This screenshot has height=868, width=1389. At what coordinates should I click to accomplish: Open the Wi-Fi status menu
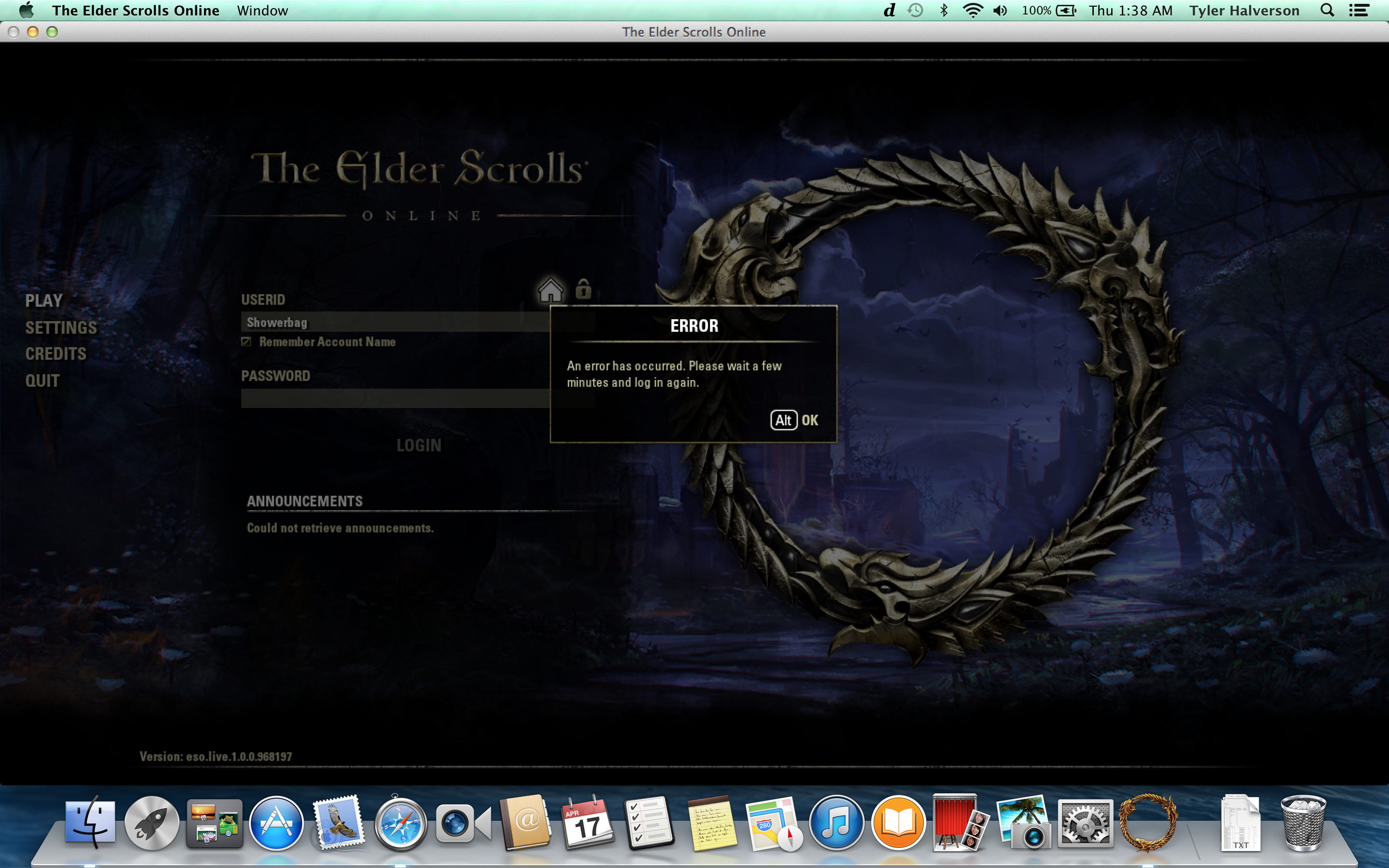pos(972,10)
